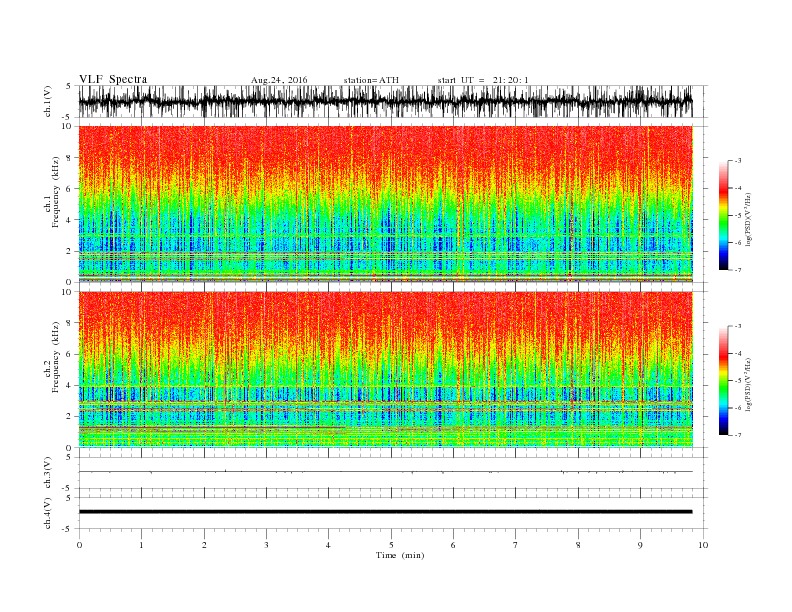
Task: Click the "5" tick on the Time axis
Action: coord(391,545)
